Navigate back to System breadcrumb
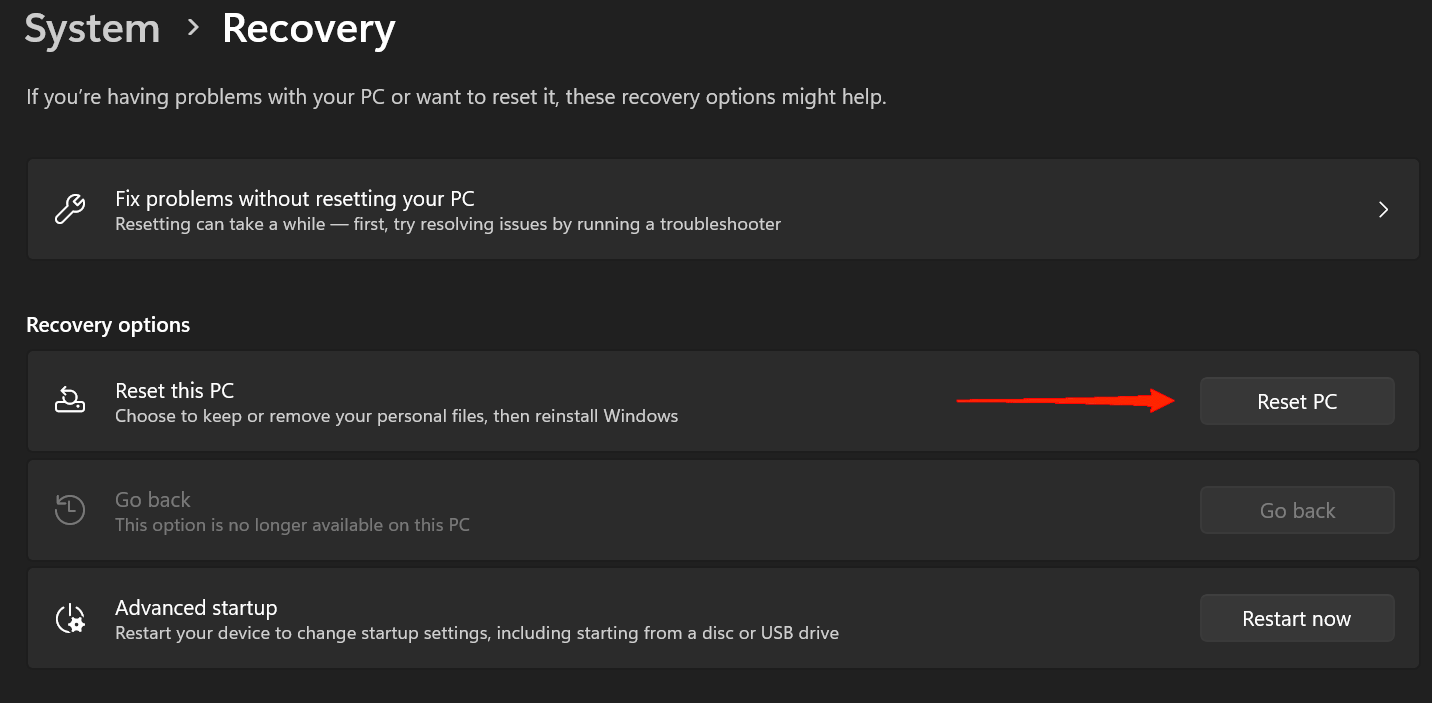The height and width of the screenshot is (703, 1432). pos(92,29)
